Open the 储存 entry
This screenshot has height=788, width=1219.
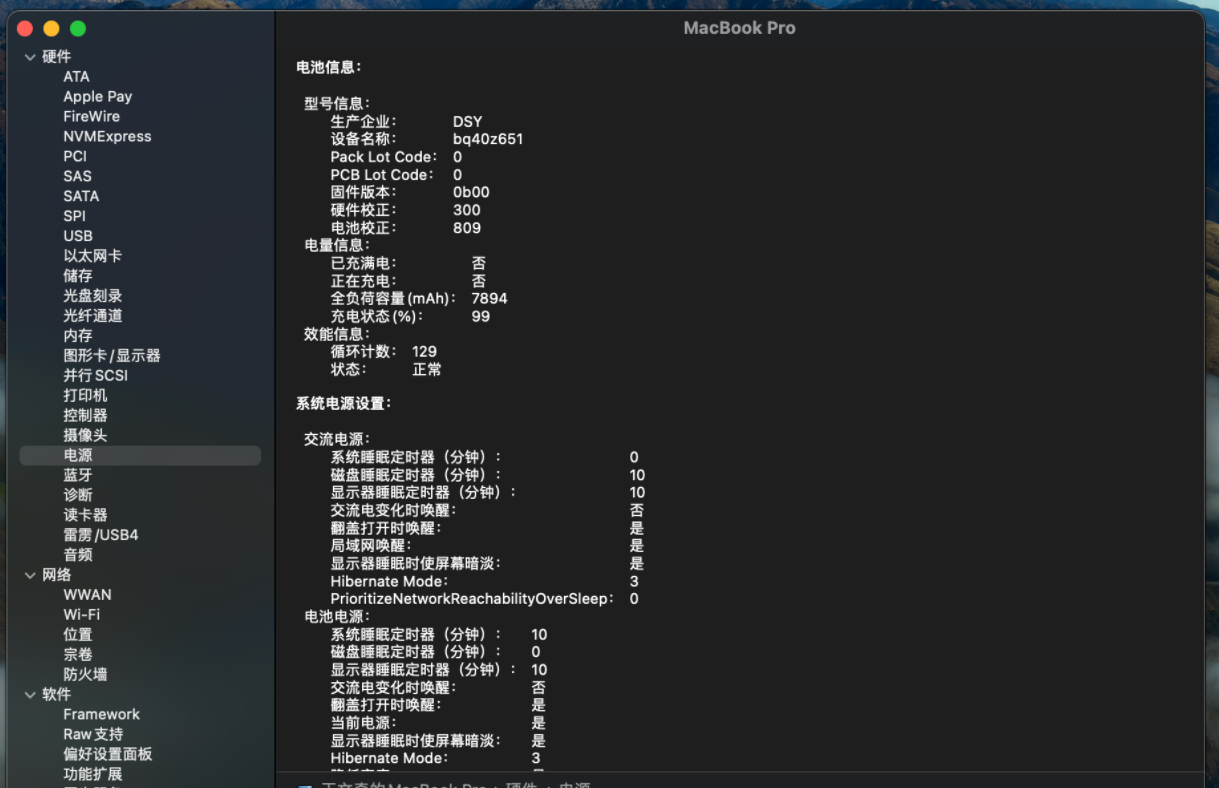point(77,276)
